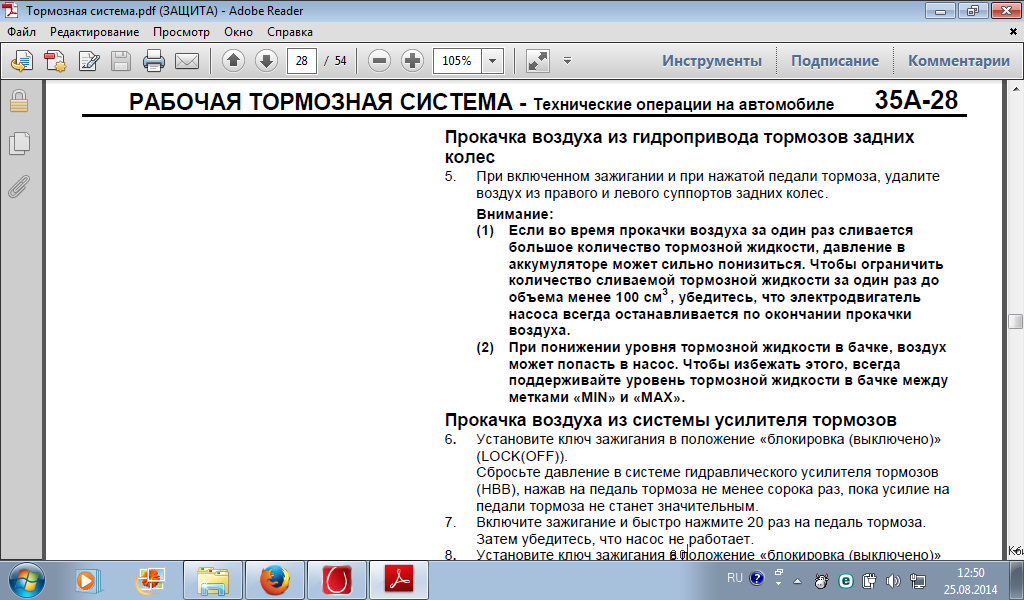Screen dimensions: 1024x600
Task: Open the Attachments paperclip panel
Action: tap(18, 185)
